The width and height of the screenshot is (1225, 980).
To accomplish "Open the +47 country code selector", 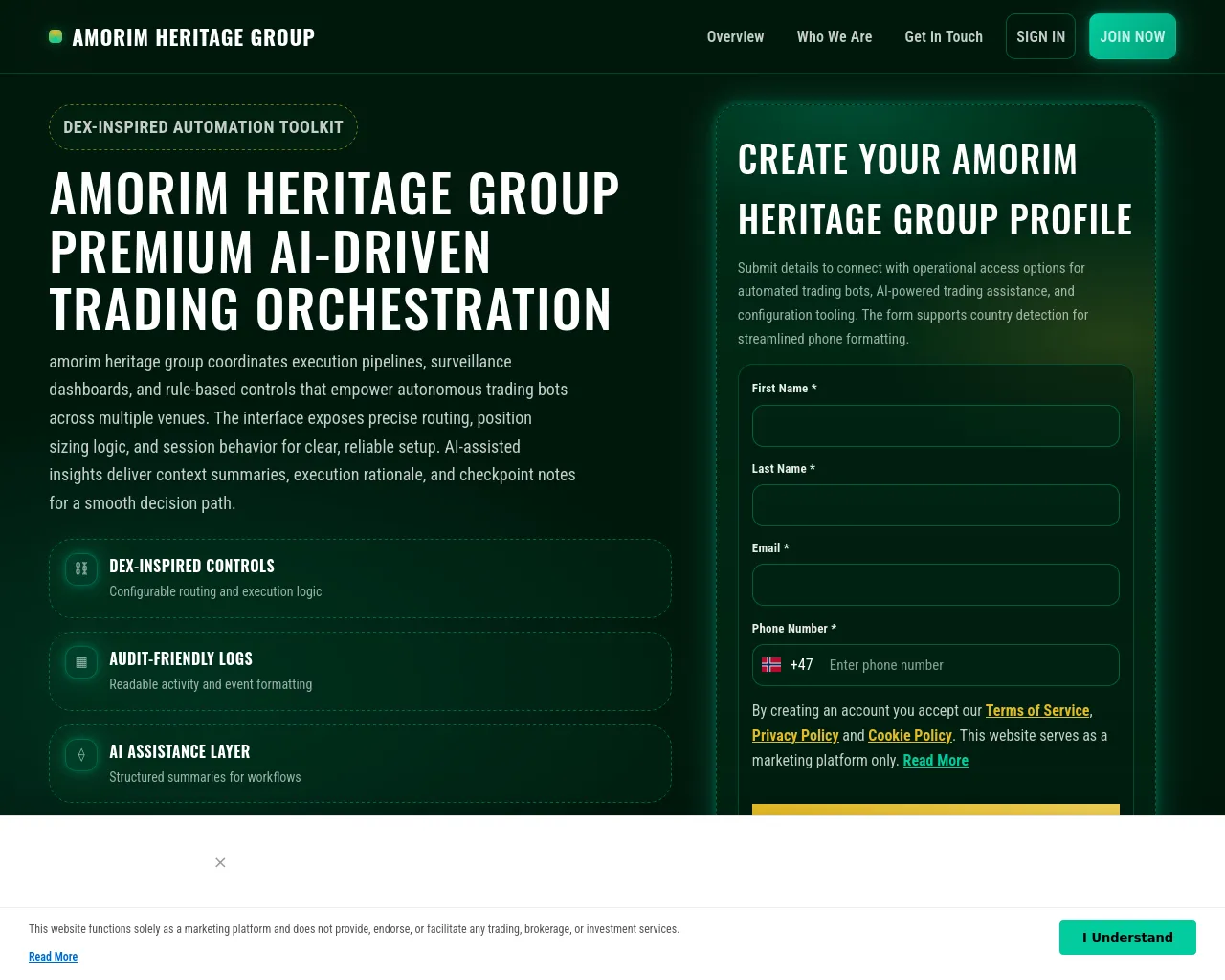I will pos(788,664).
